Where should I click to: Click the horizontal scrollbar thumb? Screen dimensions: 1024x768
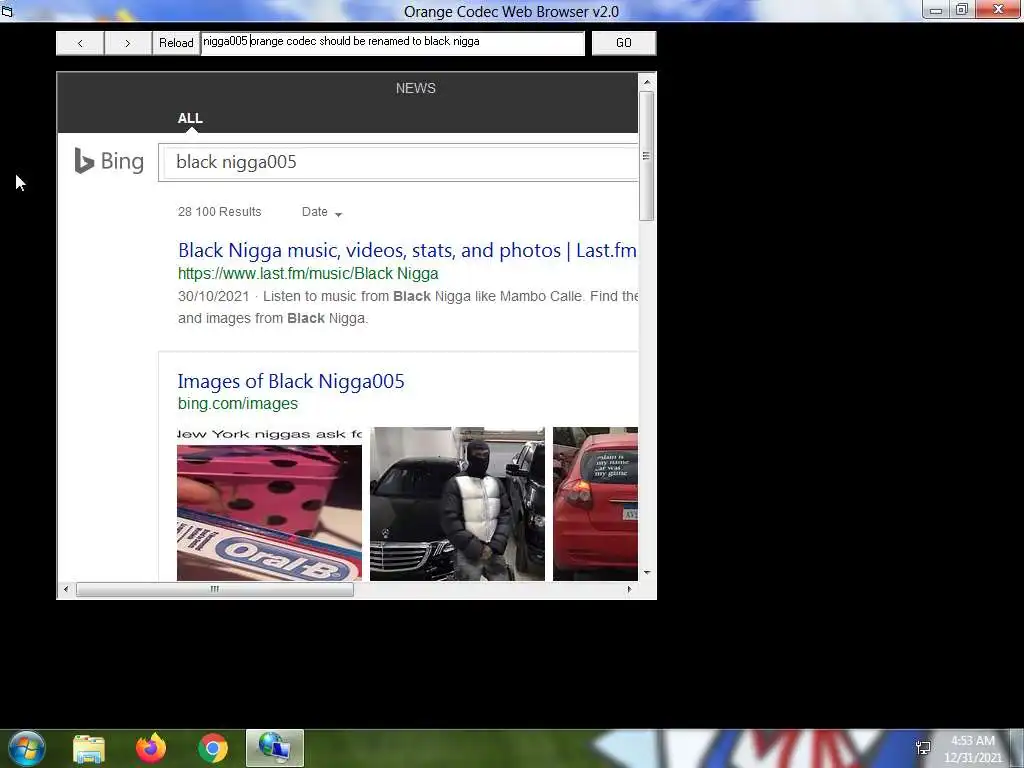215,589
